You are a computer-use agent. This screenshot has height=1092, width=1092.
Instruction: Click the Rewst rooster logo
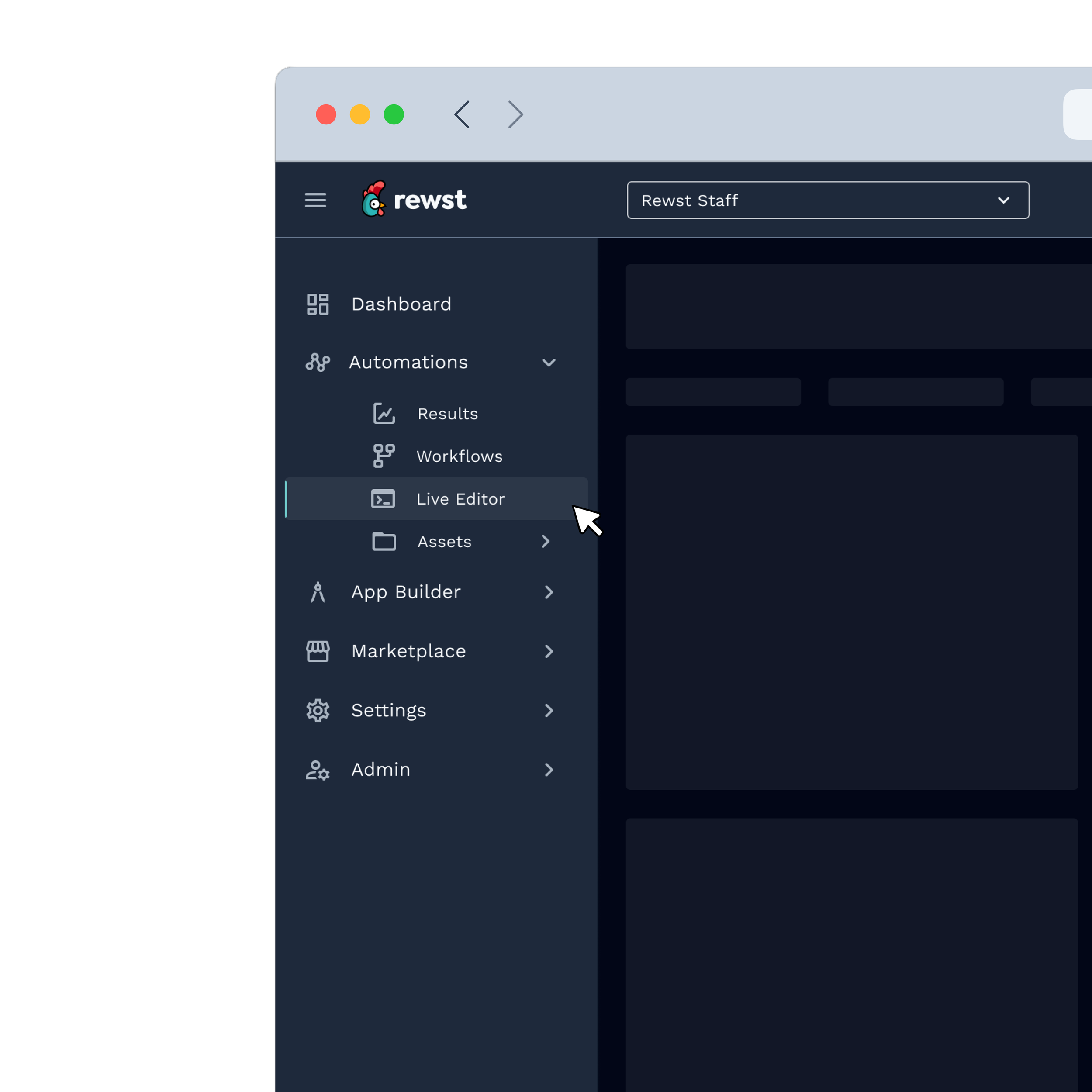(x=374, y=199)
